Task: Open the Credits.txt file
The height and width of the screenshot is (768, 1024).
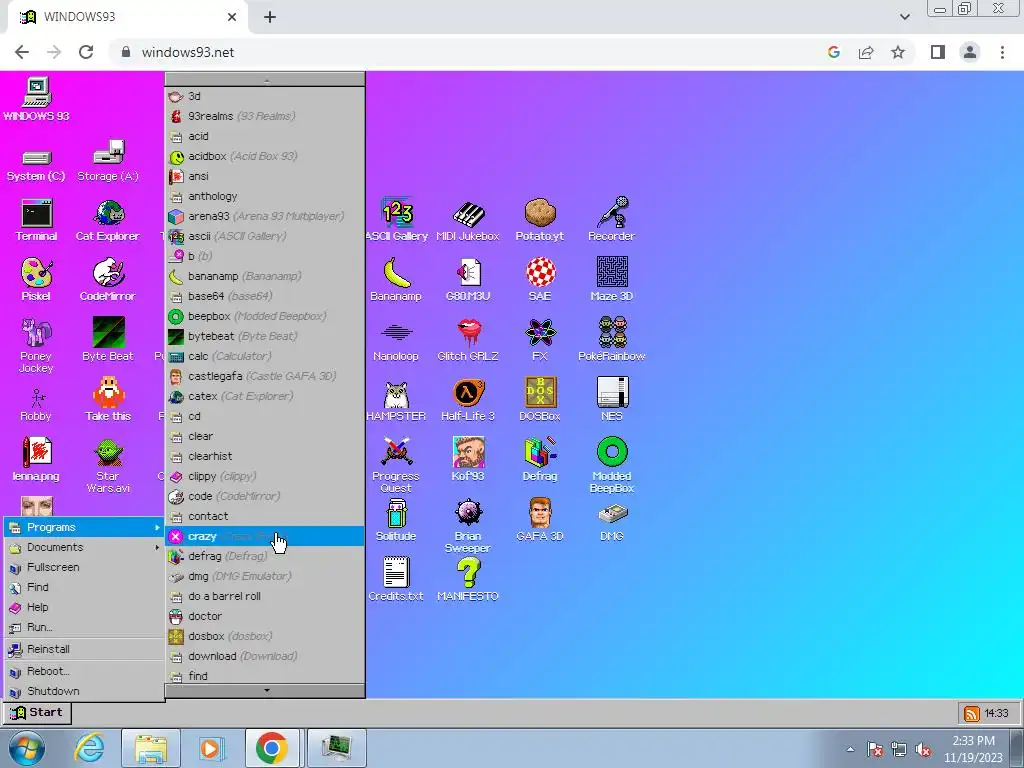Action: (x=396, y=579)
